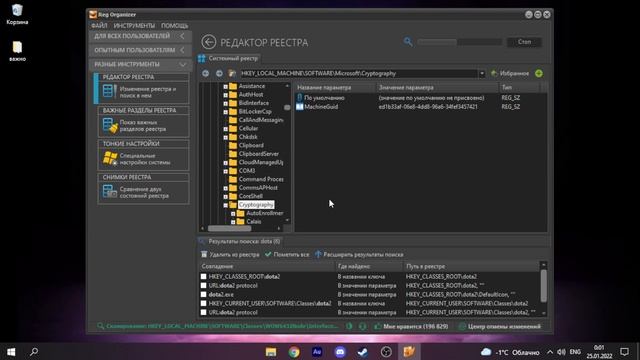Click Мне нравится (196 829) link
640x360 pixels.
click(x=411, y=327)
